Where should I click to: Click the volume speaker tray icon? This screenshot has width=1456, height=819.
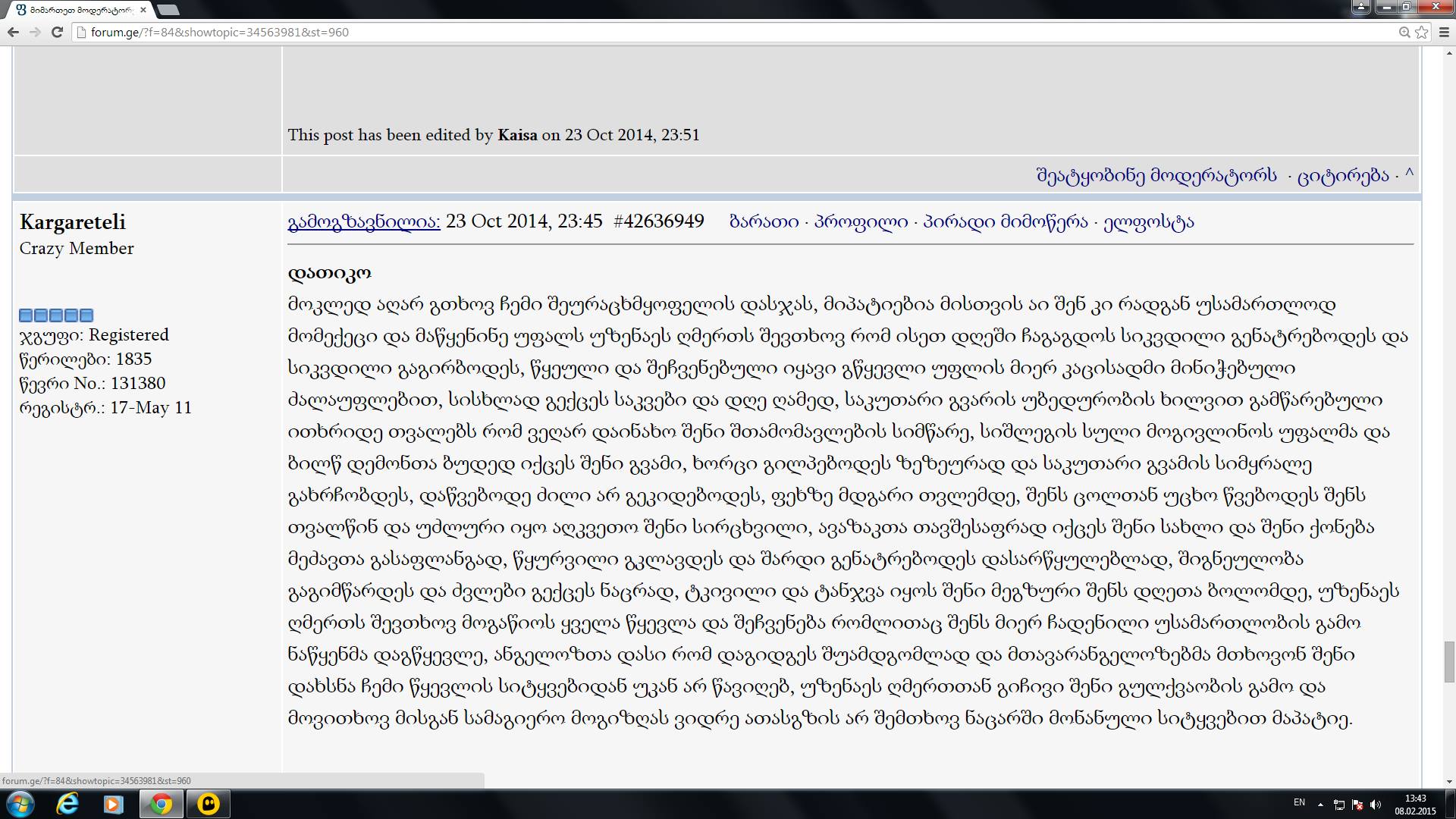point(1376,805)
